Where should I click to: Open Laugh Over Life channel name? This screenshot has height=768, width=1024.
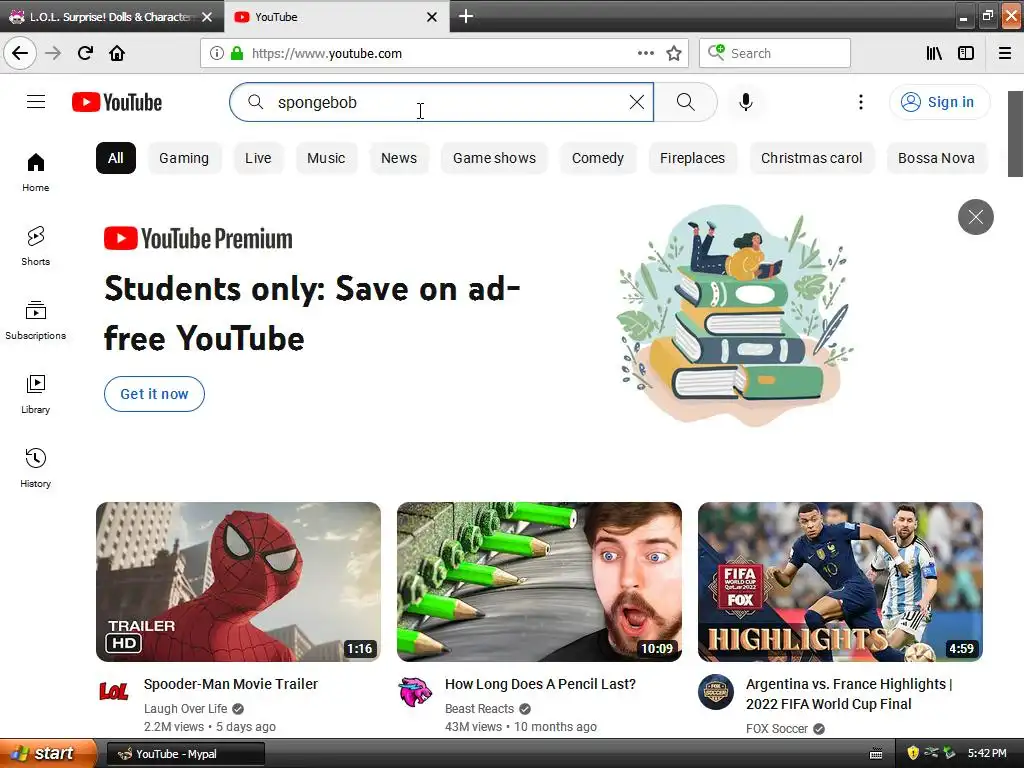[x=185, y=709]
